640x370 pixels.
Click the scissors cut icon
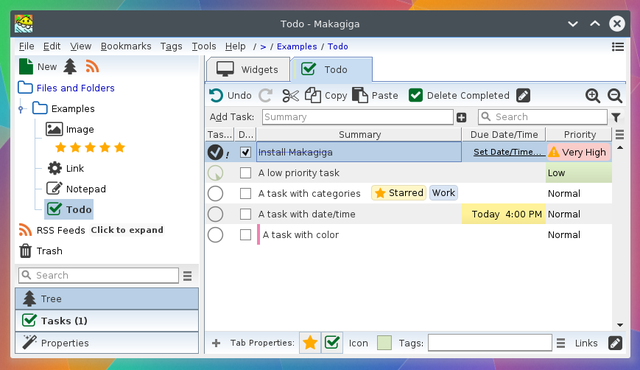coord(291,96)
